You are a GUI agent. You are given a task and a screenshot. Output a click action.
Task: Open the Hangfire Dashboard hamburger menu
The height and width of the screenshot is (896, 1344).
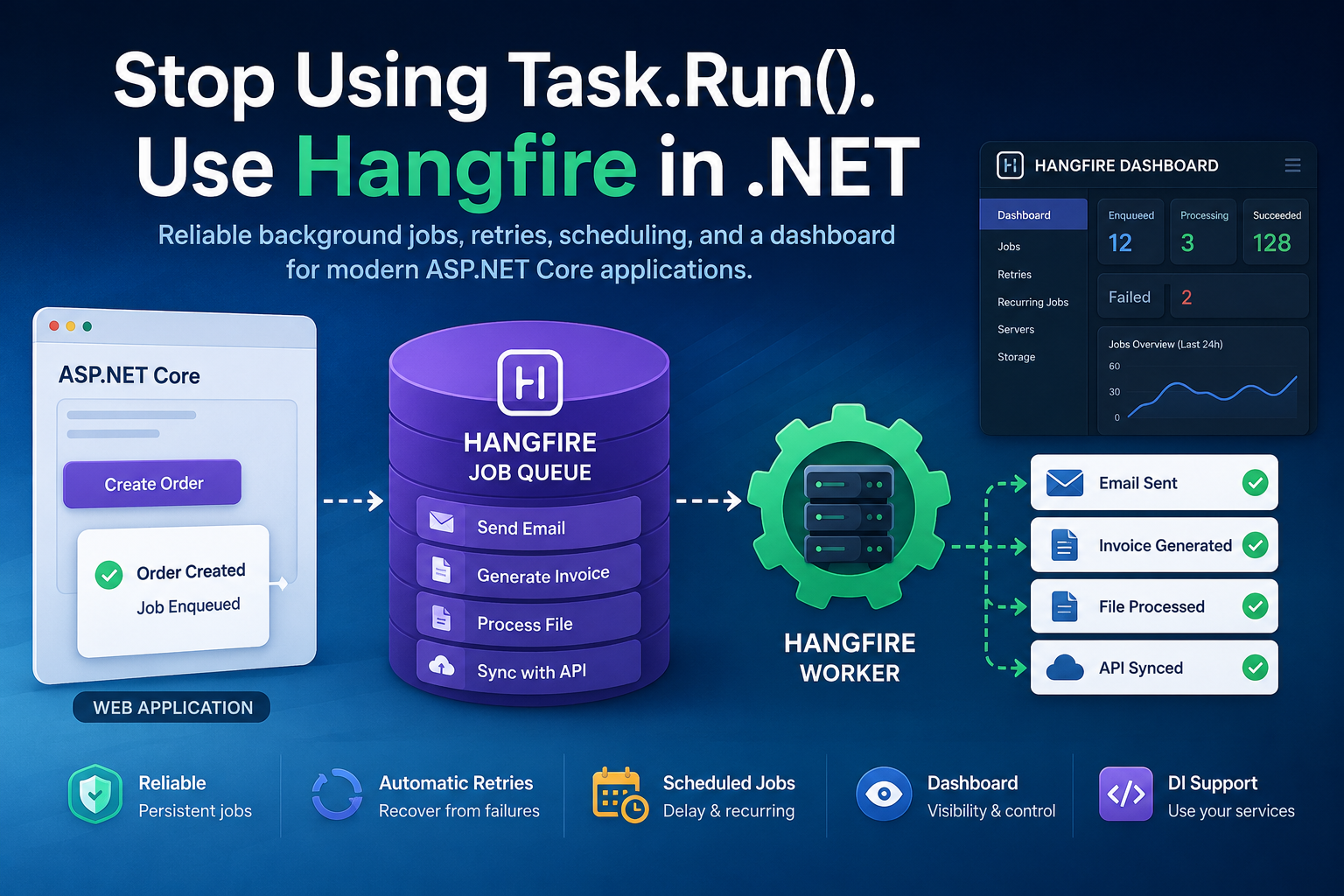1292,165
